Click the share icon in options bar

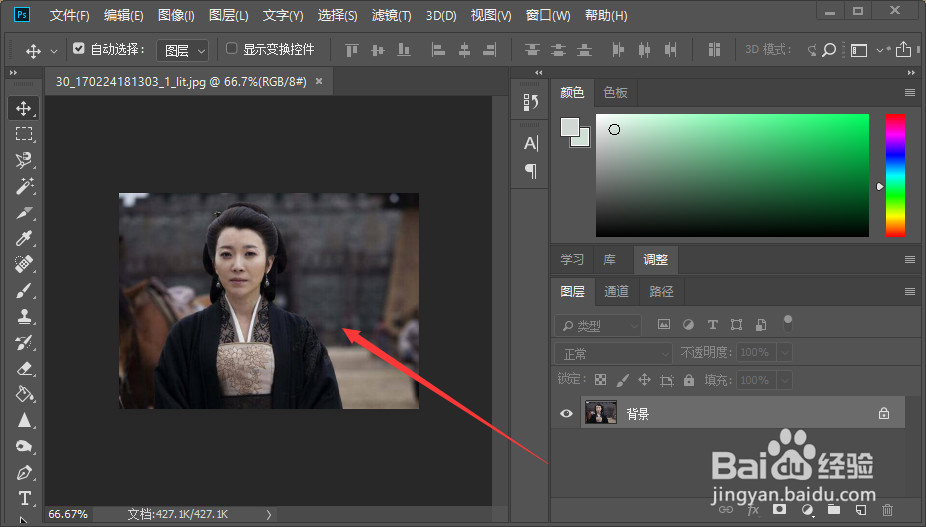tap(903, 50)
